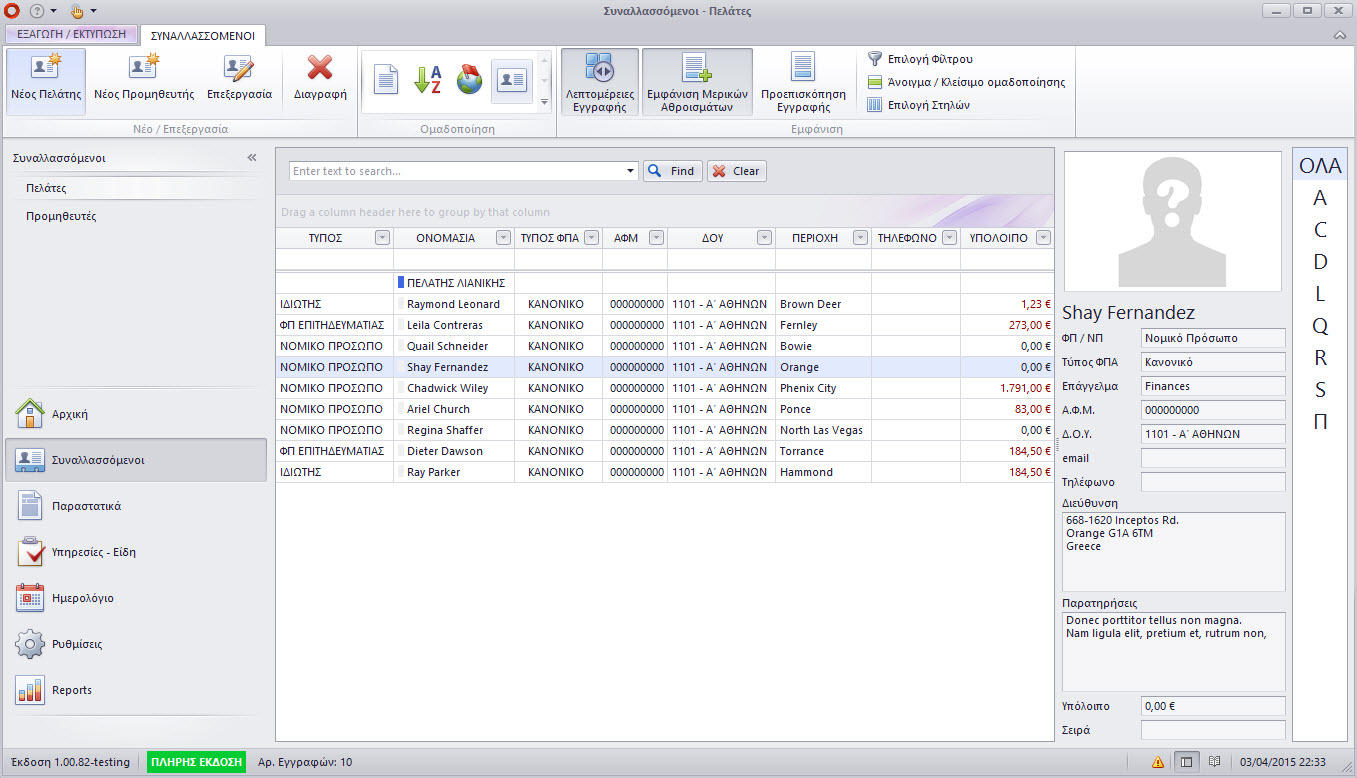Open Παραστατικά documents section
This screenshot has height=778, width=1357.
(x=136, y=506)
